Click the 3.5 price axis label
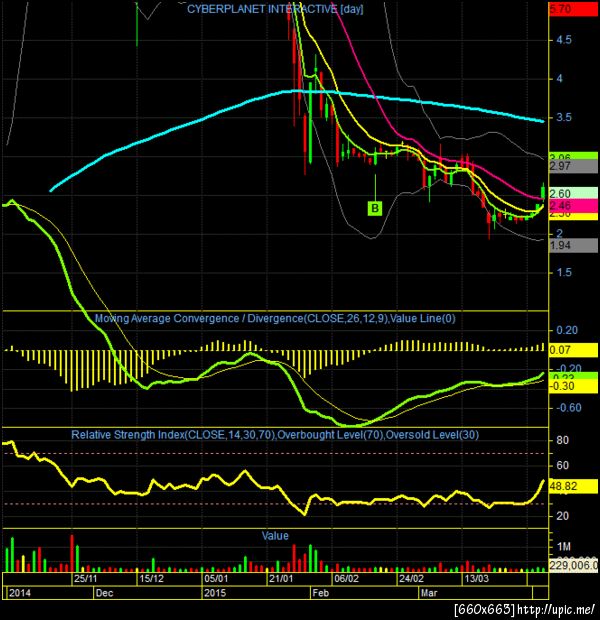The height and width of the screenshot is (620, 600). 564,117
